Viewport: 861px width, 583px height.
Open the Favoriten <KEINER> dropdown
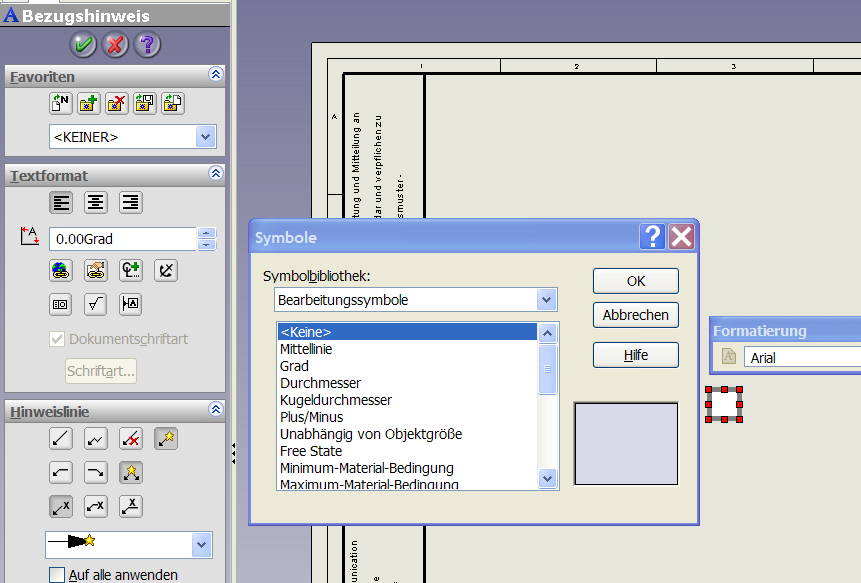click(205, 137)
